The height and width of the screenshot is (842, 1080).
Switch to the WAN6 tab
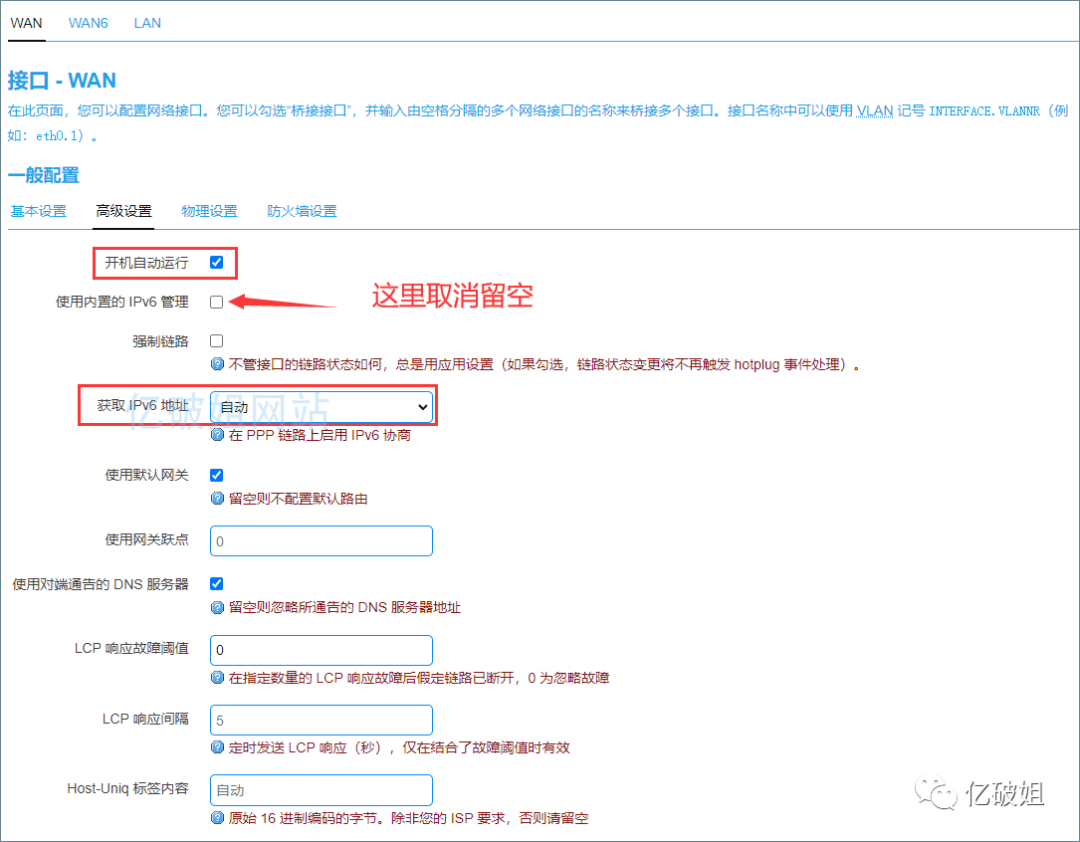tap(88, 22)
